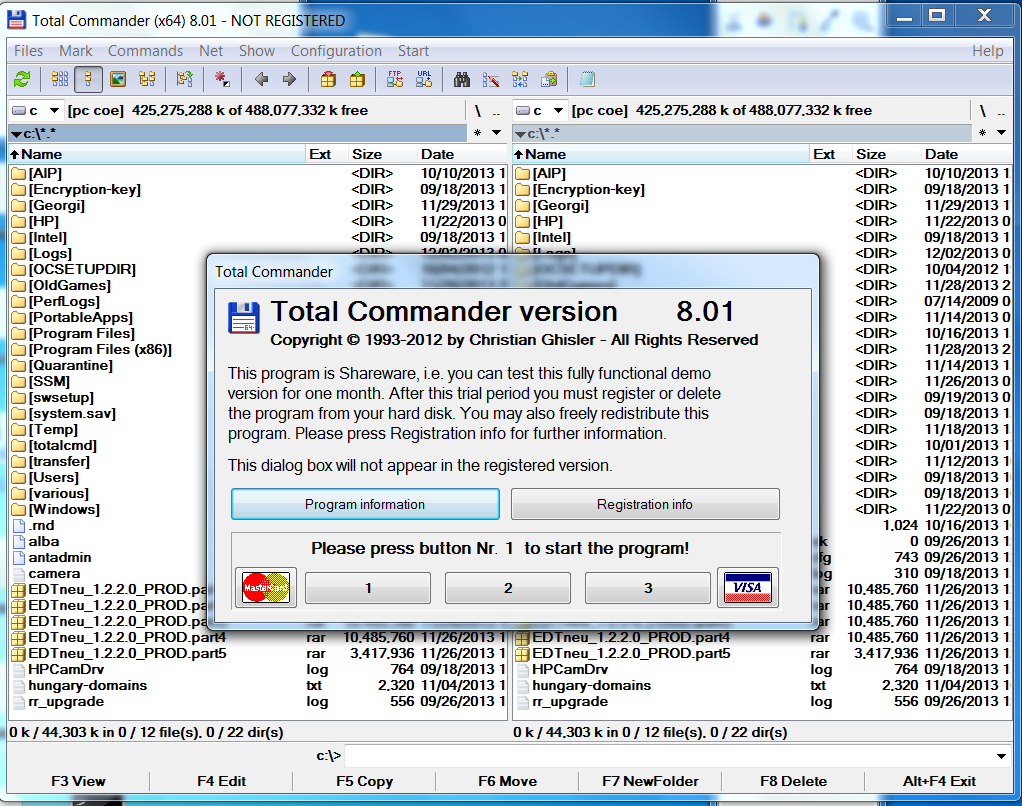Select hungary-domains file in left panel
Screen dimensions: 1022x806
87,685
